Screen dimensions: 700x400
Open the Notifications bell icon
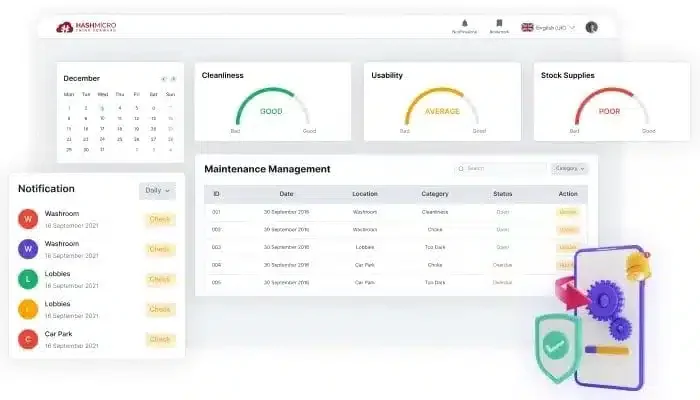465,23
